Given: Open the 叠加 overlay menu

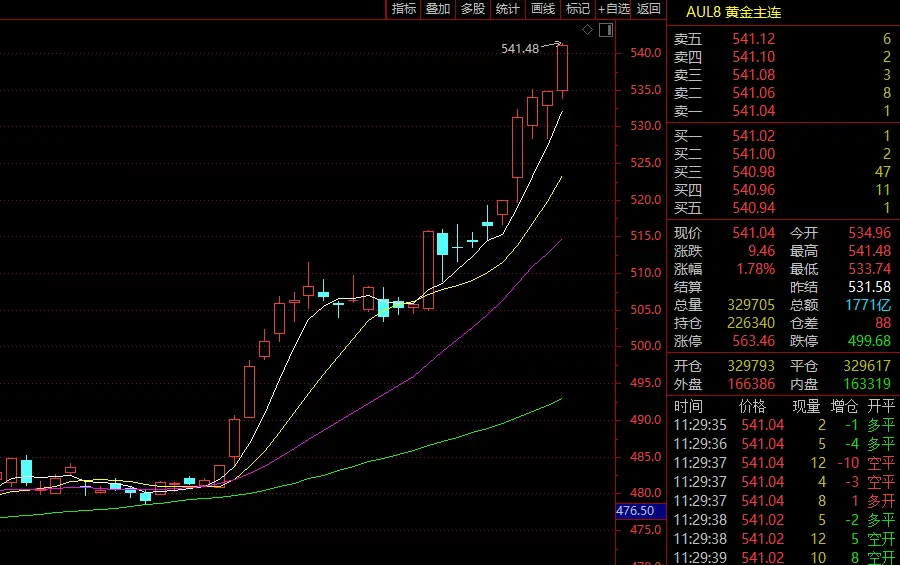Looking at the screenshot, I should (x=438, y=9).
